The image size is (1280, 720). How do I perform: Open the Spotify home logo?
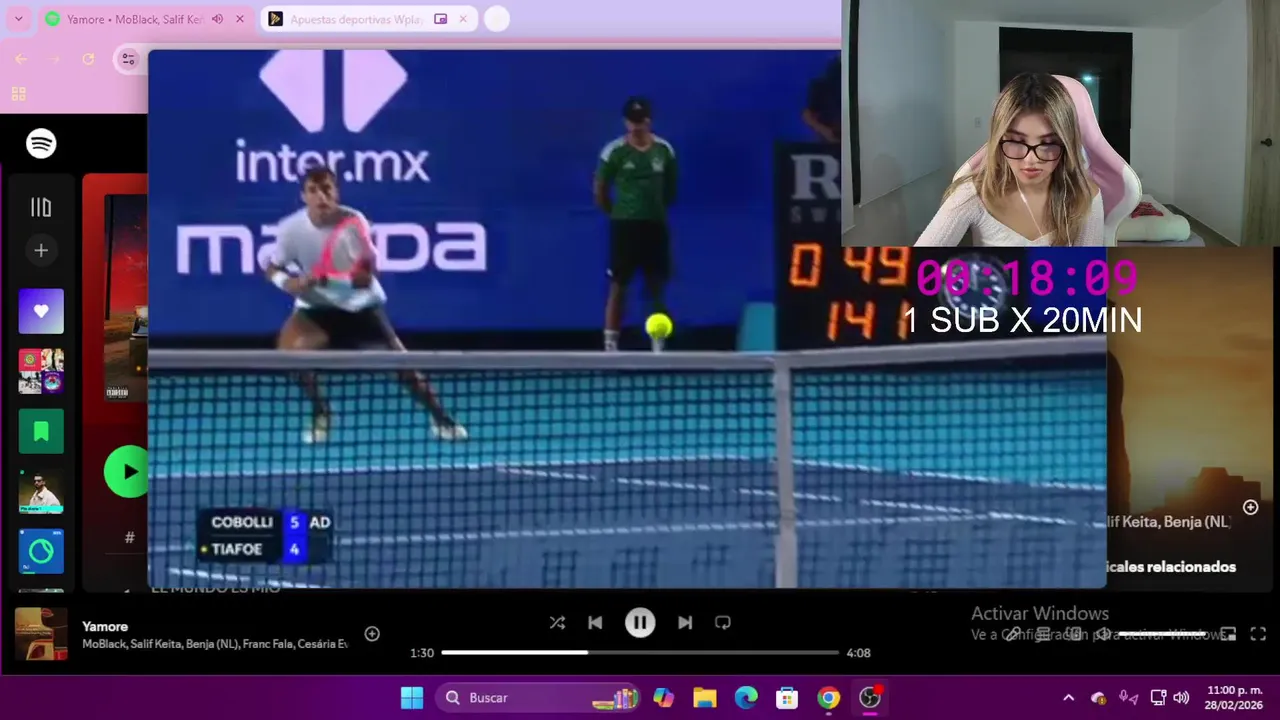pos(41,144)
